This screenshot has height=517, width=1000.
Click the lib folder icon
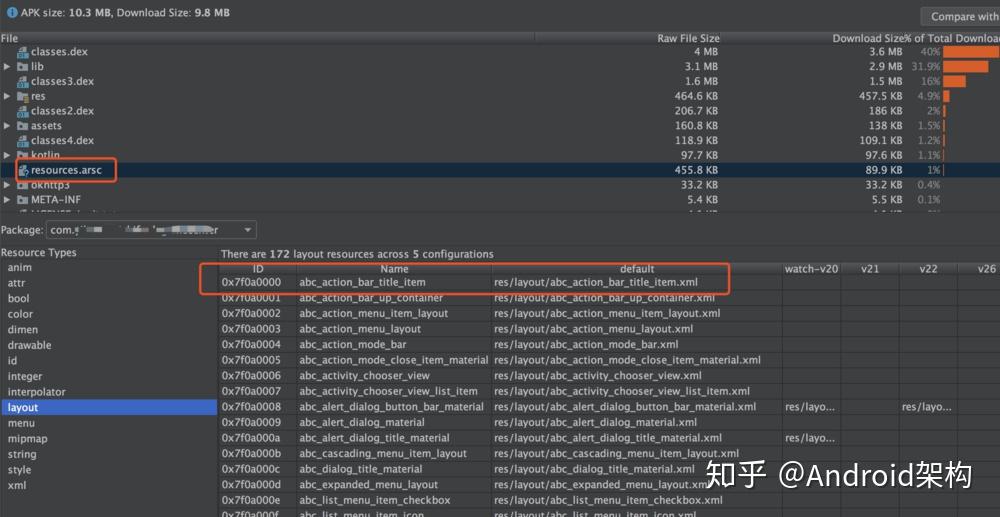click(23, 67)
